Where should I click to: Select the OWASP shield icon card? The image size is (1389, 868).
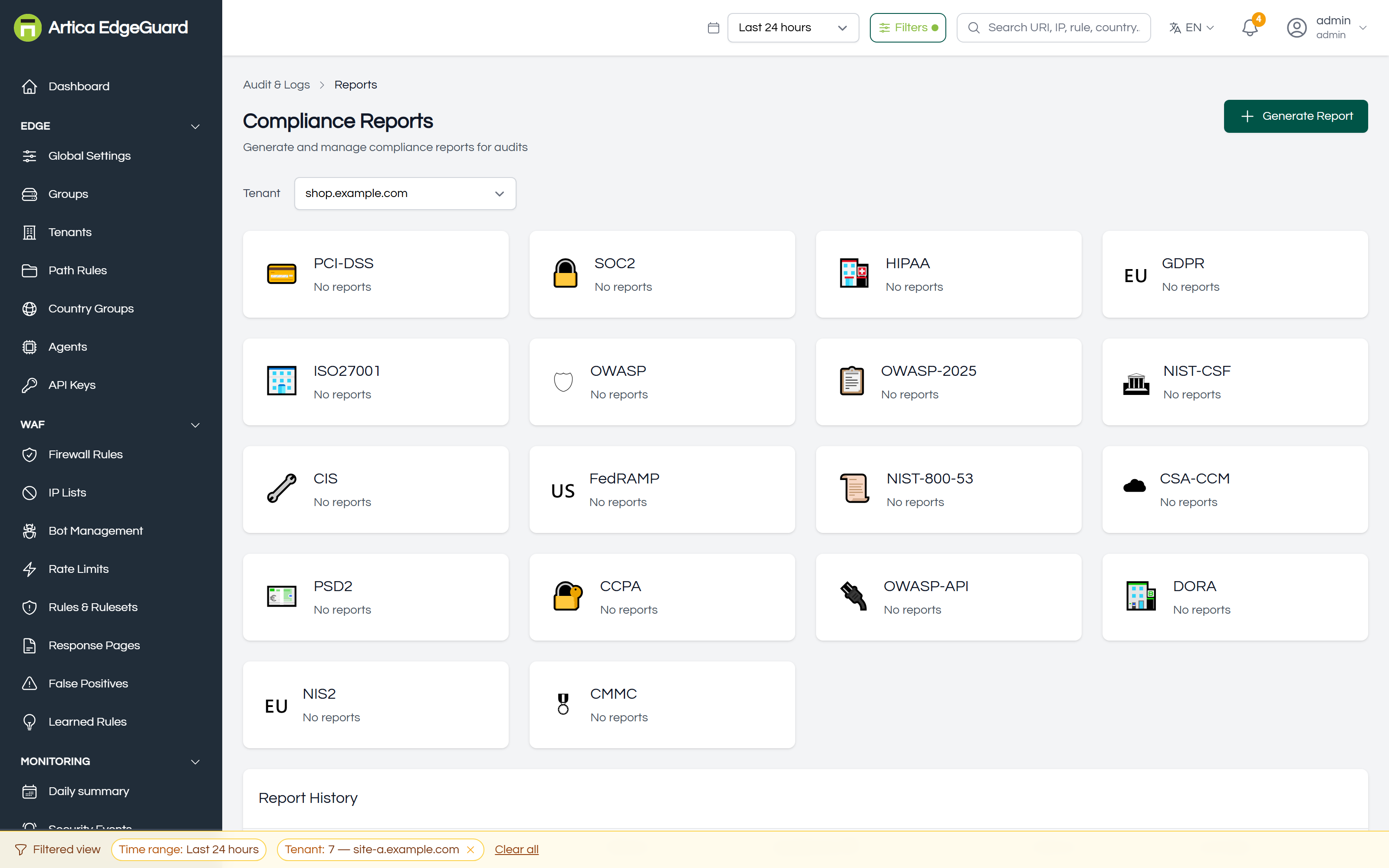click(662, 382)
